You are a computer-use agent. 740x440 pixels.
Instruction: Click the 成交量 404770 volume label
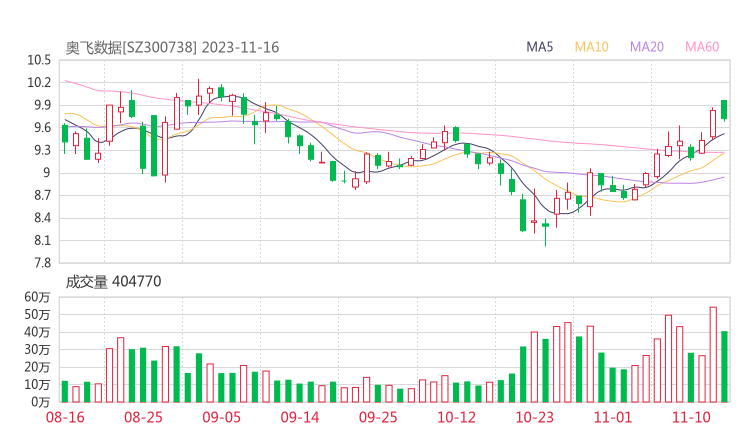tap(113, 282)
